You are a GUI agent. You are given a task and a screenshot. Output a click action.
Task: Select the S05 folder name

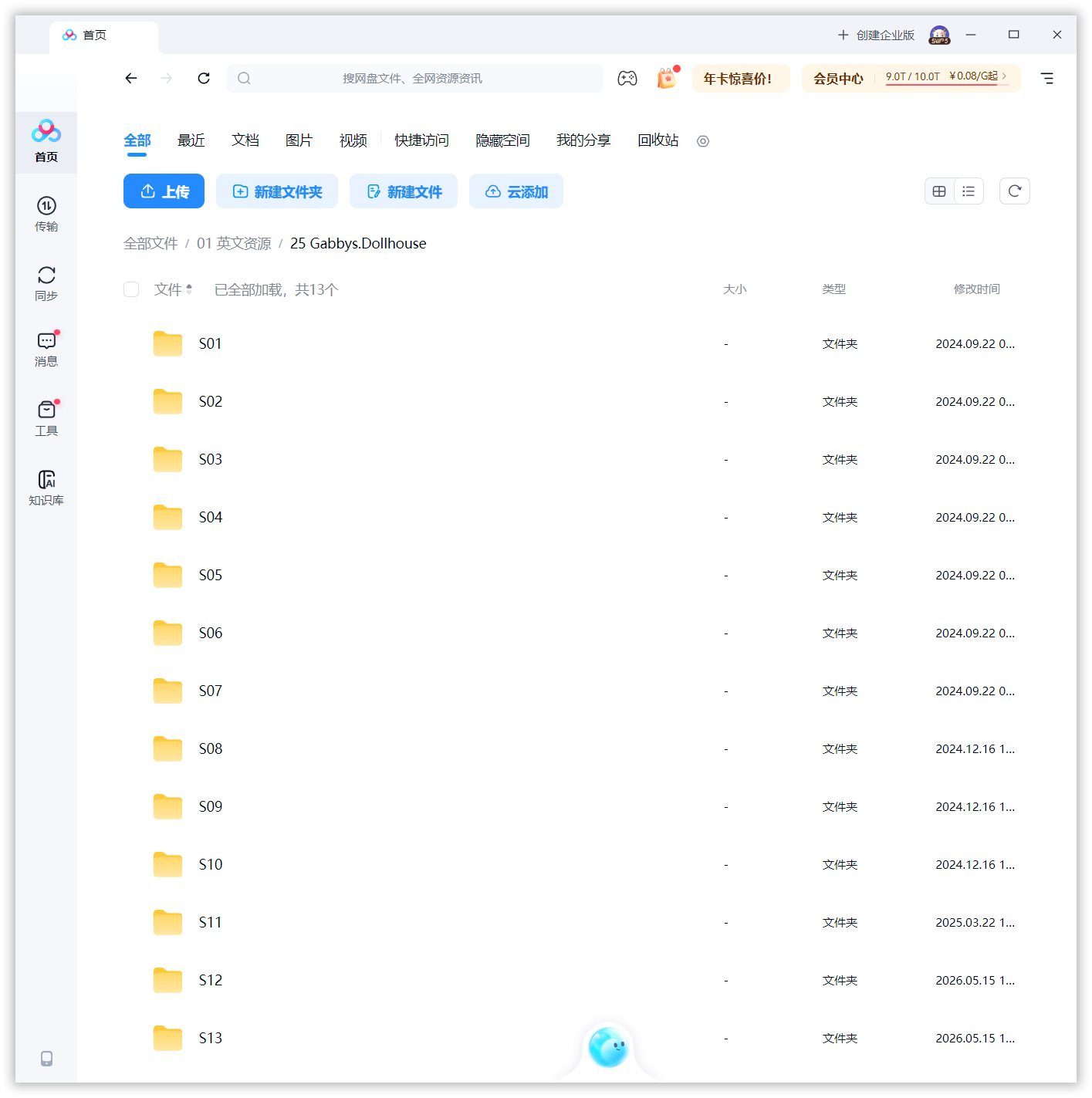tap(211, 575)
